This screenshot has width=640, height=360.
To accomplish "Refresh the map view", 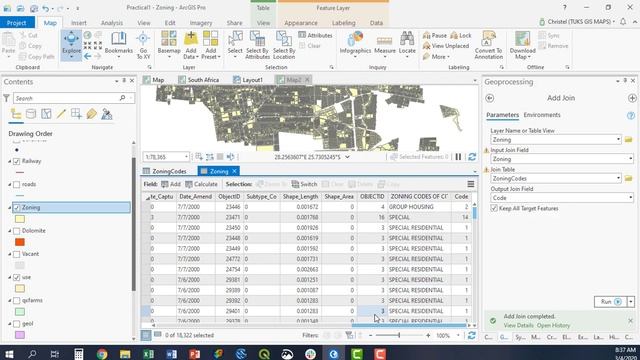I will point(472,157).
